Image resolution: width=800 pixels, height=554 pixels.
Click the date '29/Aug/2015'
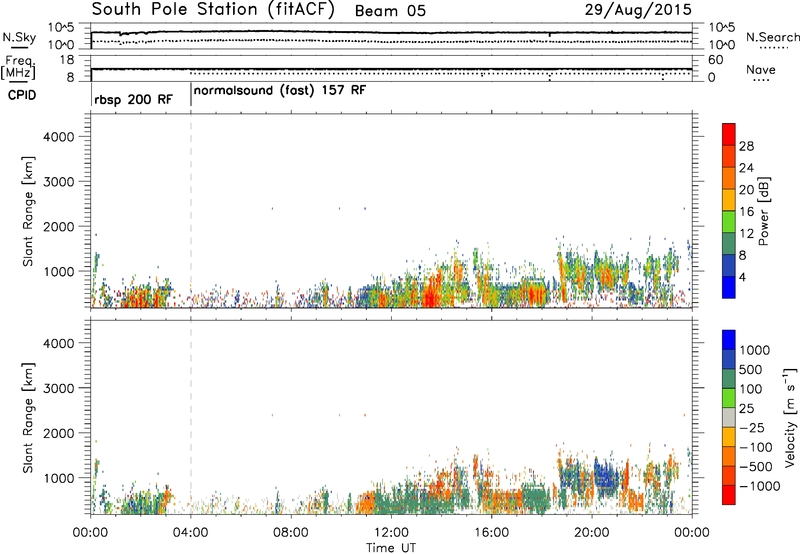638,10
